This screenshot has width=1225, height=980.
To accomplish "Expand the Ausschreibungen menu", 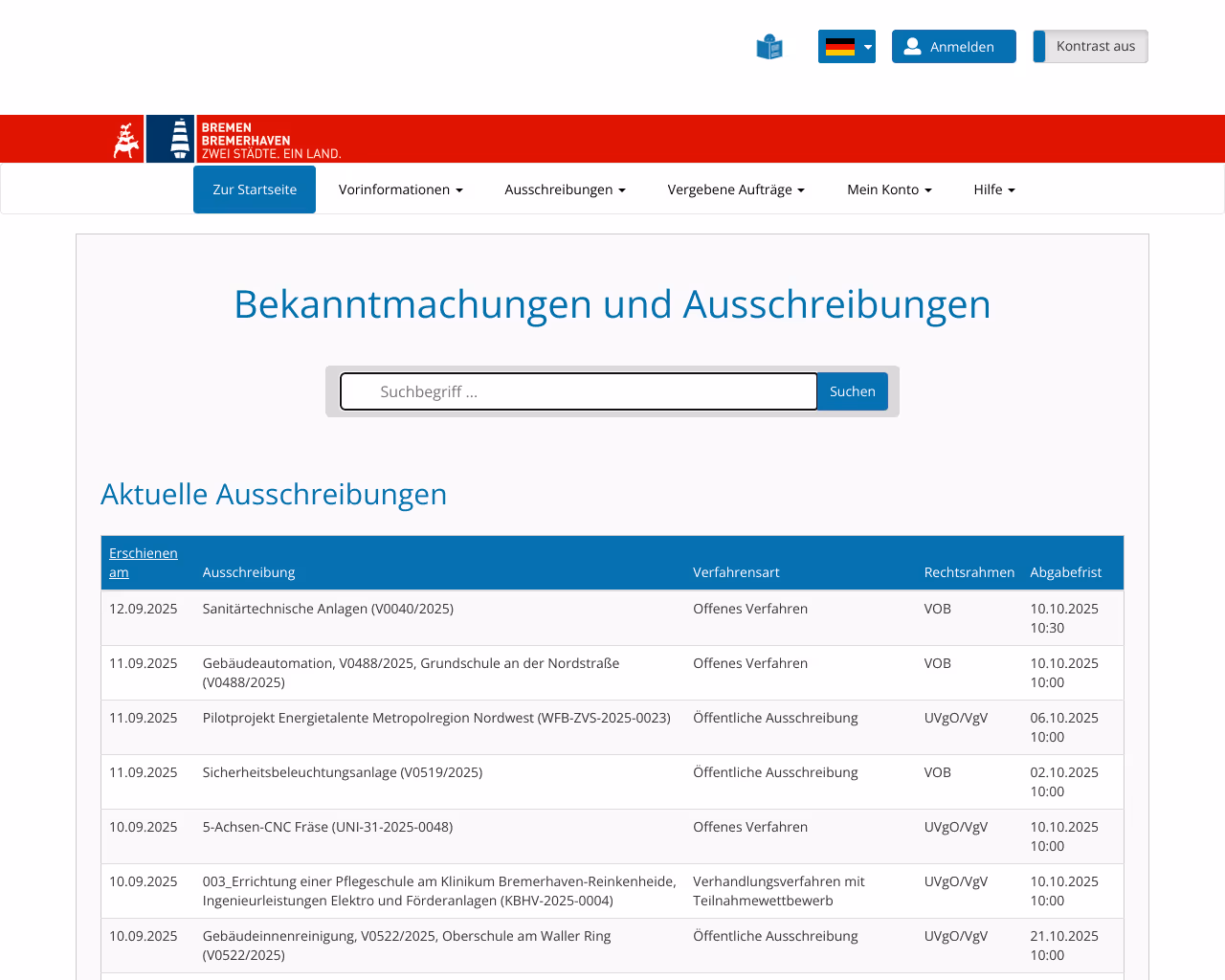I will pos(565,189).
